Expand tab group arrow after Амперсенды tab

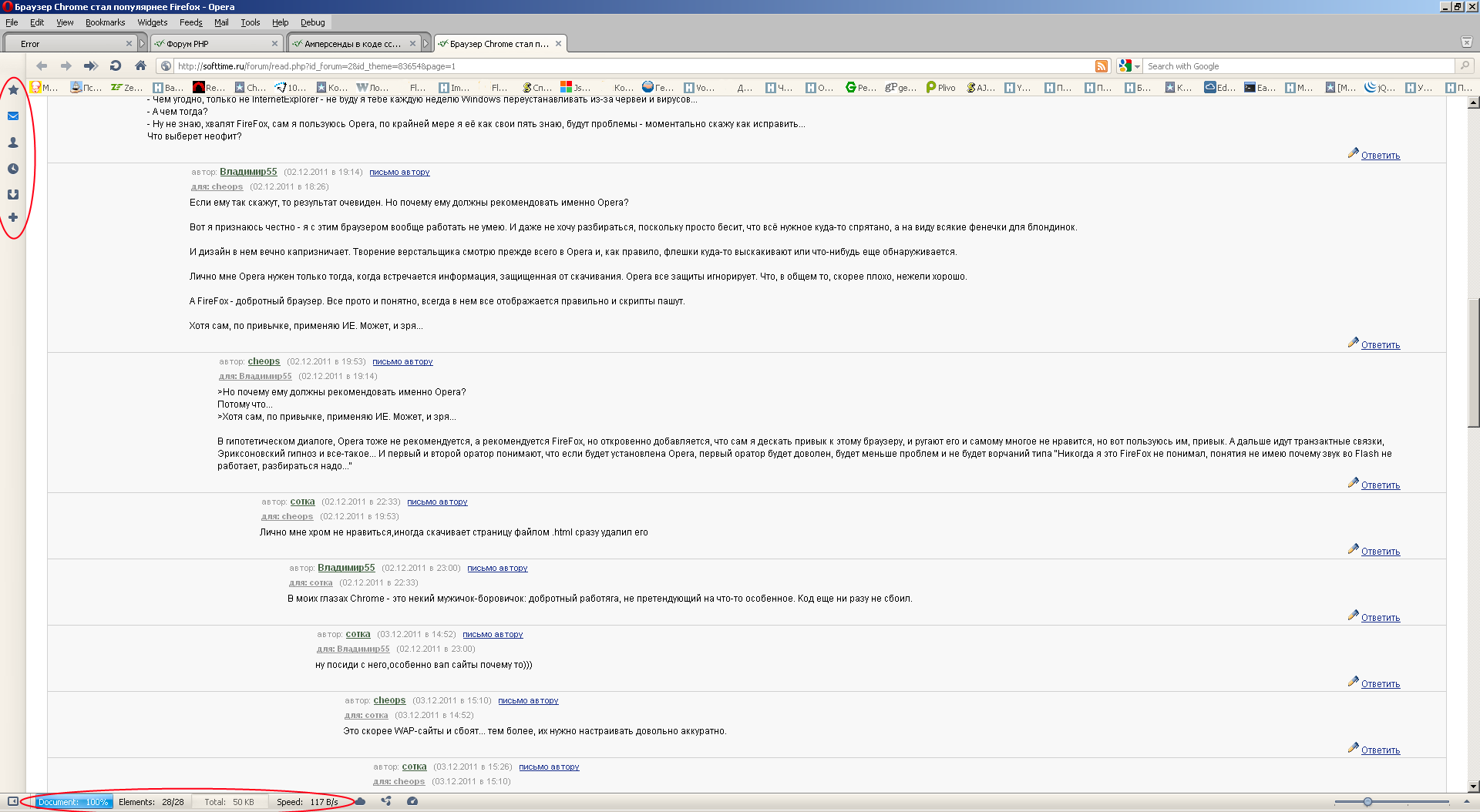click(x=425, y=44)
